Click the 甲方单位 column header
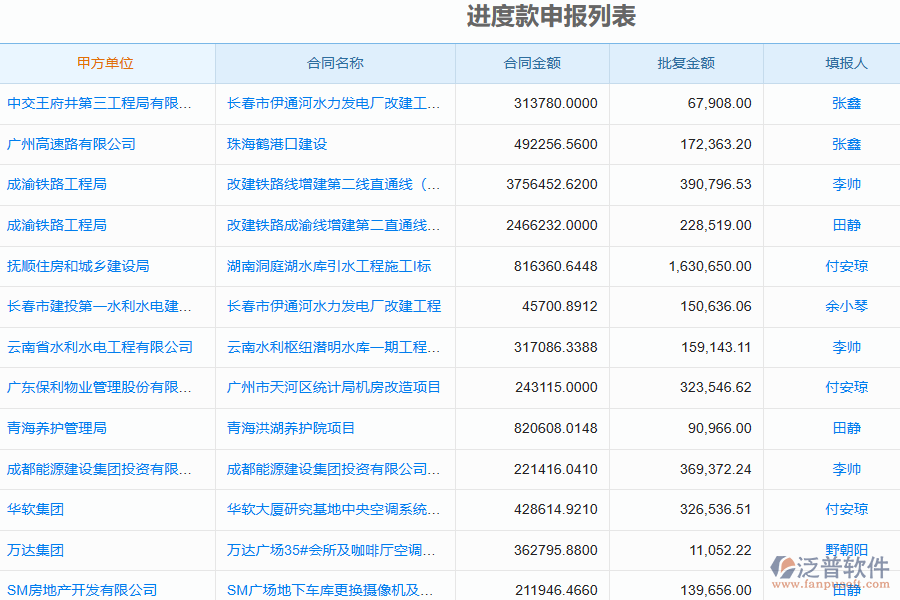Viewport: 900px width, 600px height. (108, 63)
